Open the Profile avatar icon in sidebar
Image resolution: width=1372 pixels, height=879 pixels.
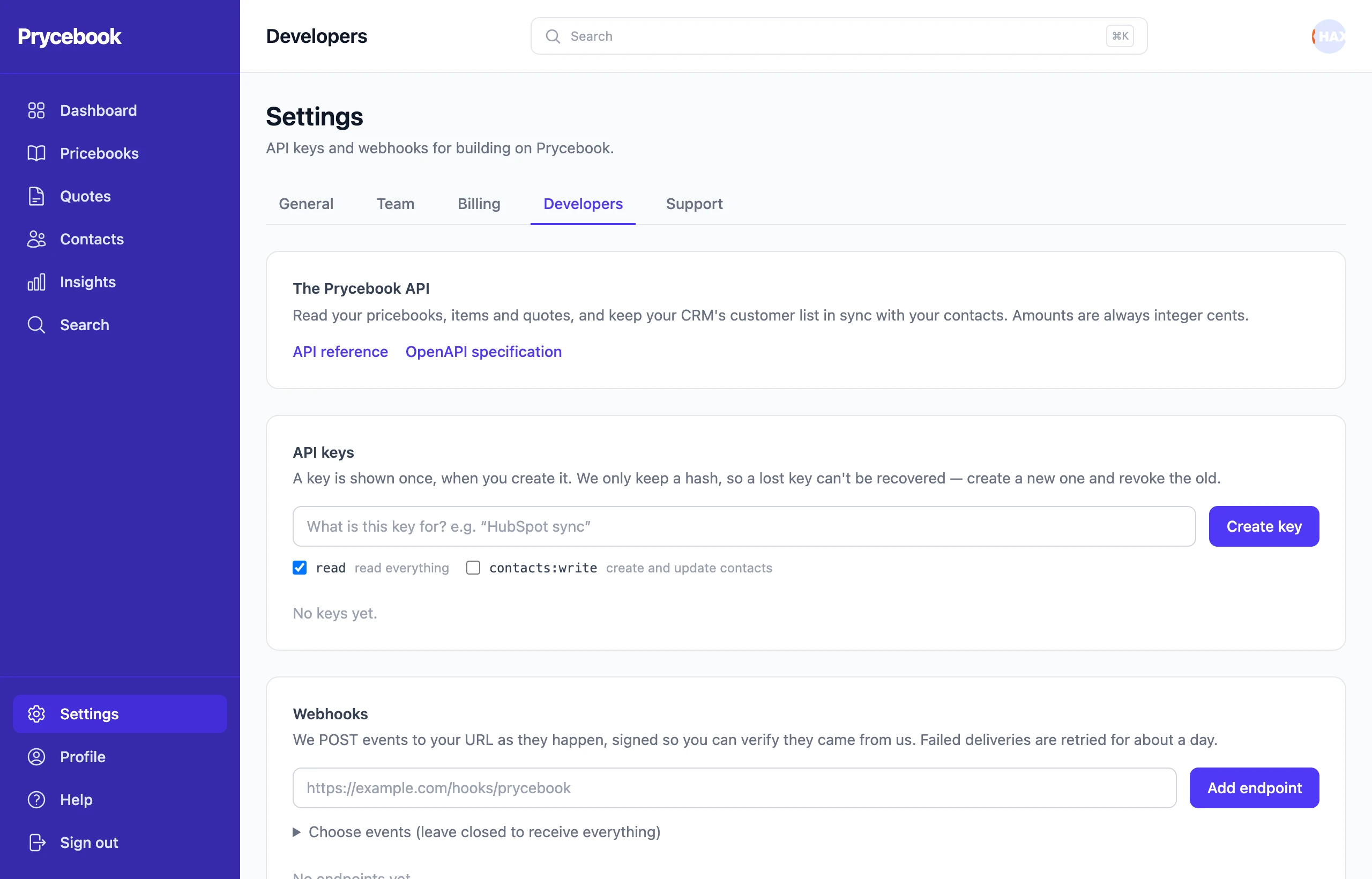(x=36, y=756)
